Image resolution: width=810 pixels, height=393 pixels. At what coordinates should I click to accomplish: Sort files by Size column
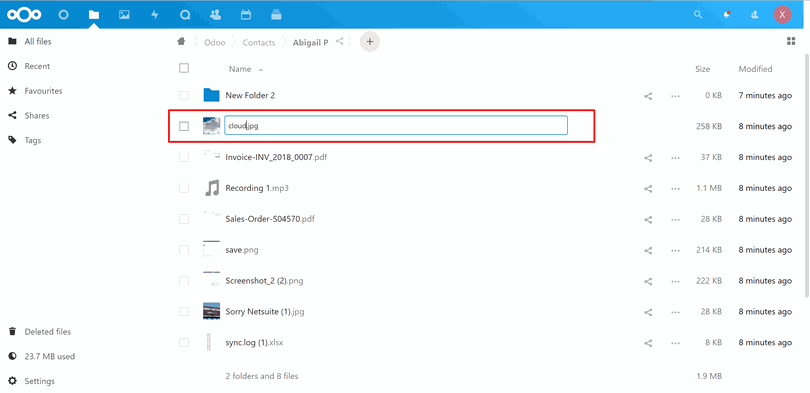pyautogui.click(x=702, y=69)
